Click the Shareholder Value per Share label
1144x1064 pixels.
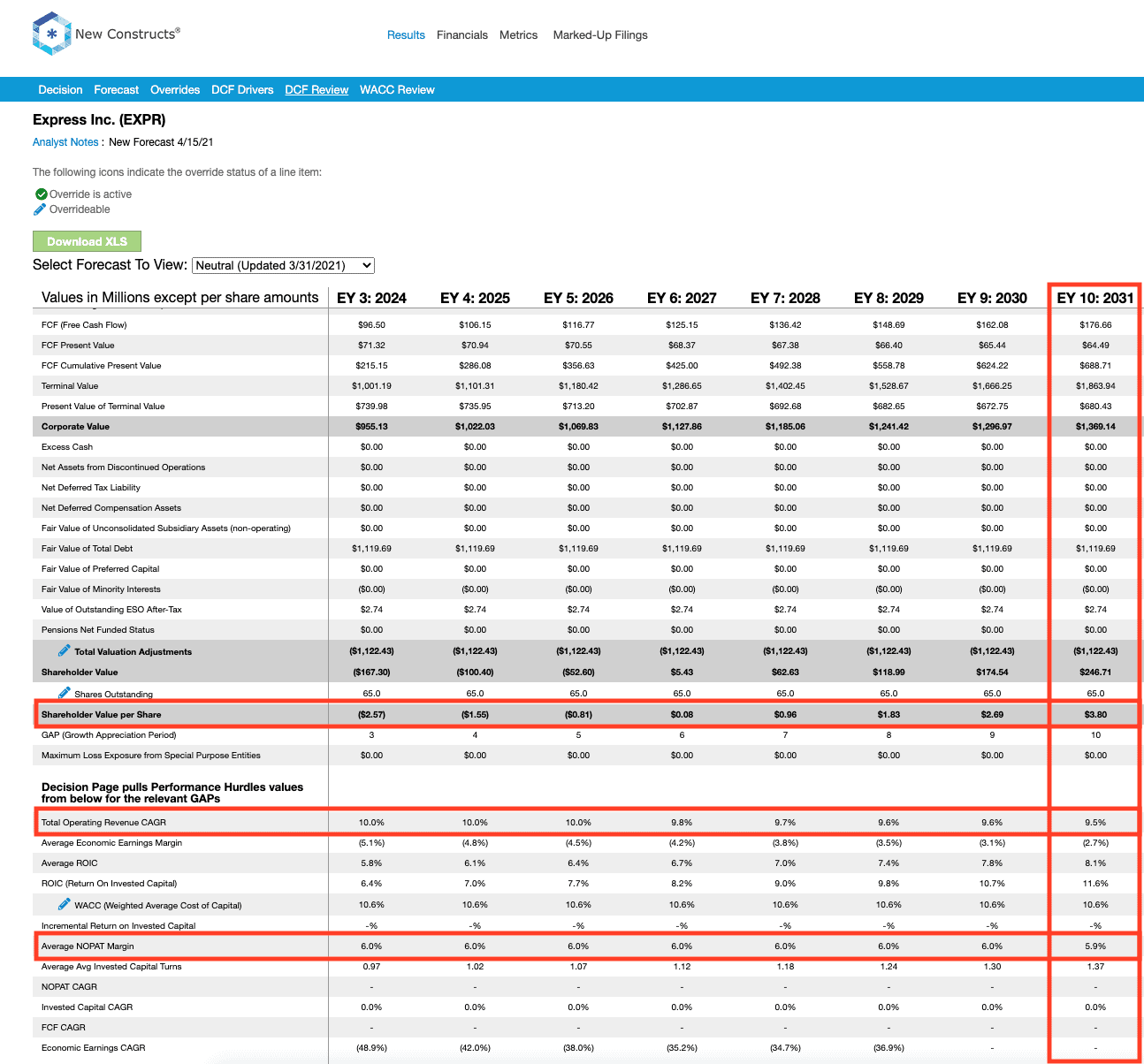[101, 715]
